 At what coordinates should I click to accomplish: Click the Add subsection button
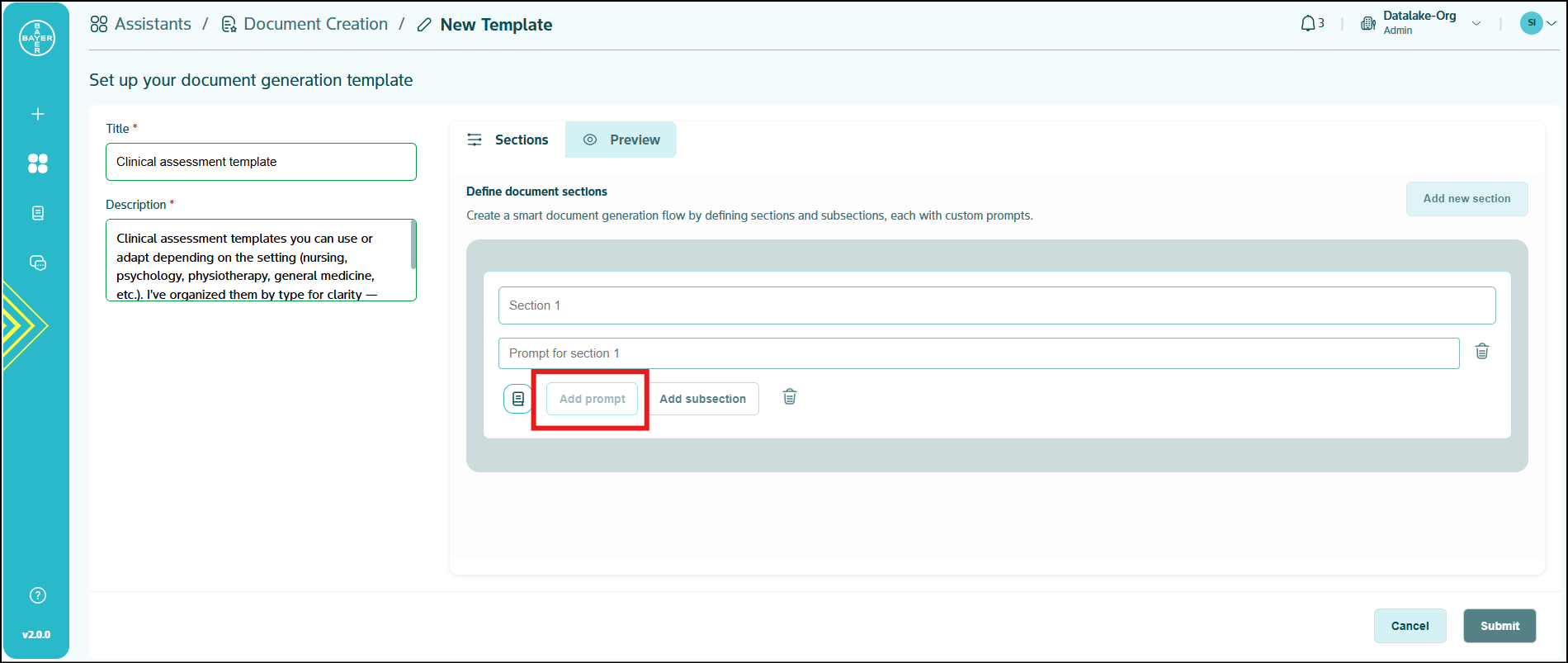click(702, 399)
